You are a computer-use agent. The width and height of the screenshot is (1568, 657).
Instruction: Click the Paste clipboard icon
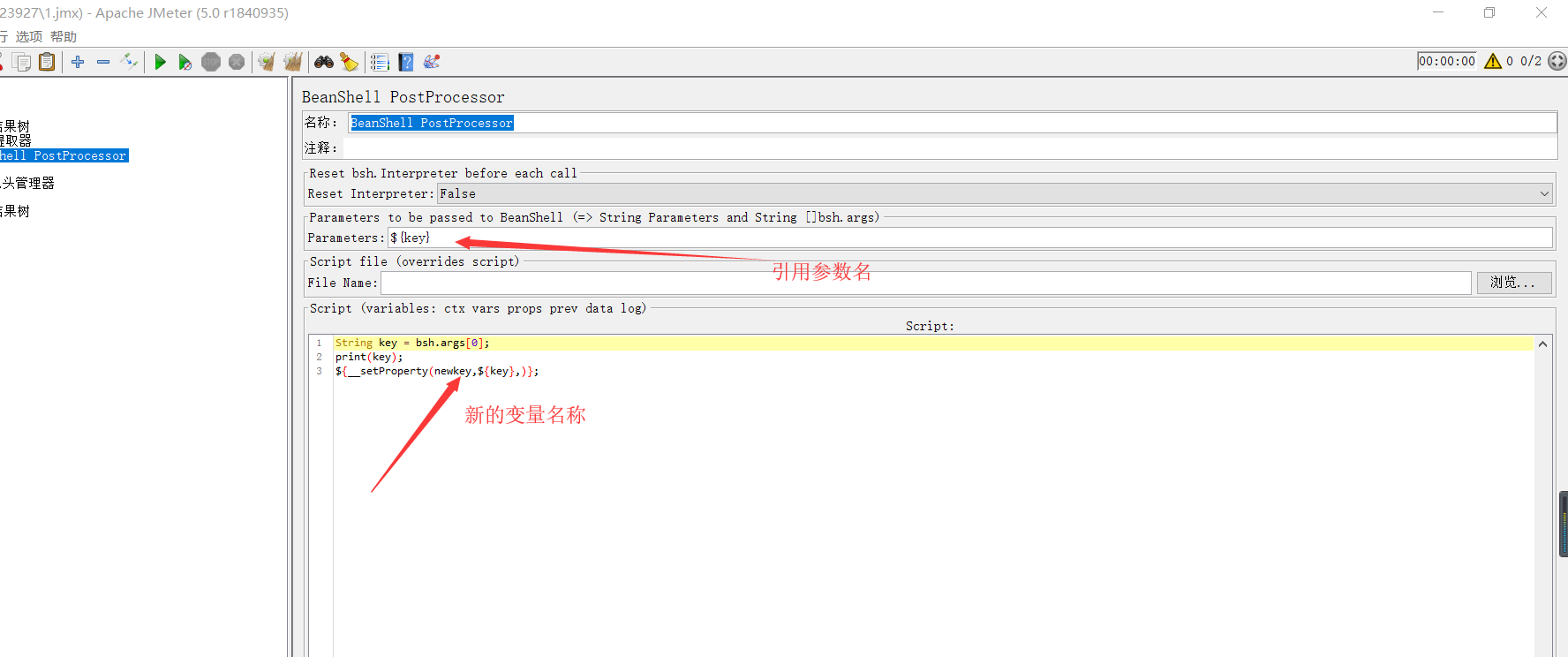tap(47, 62)
